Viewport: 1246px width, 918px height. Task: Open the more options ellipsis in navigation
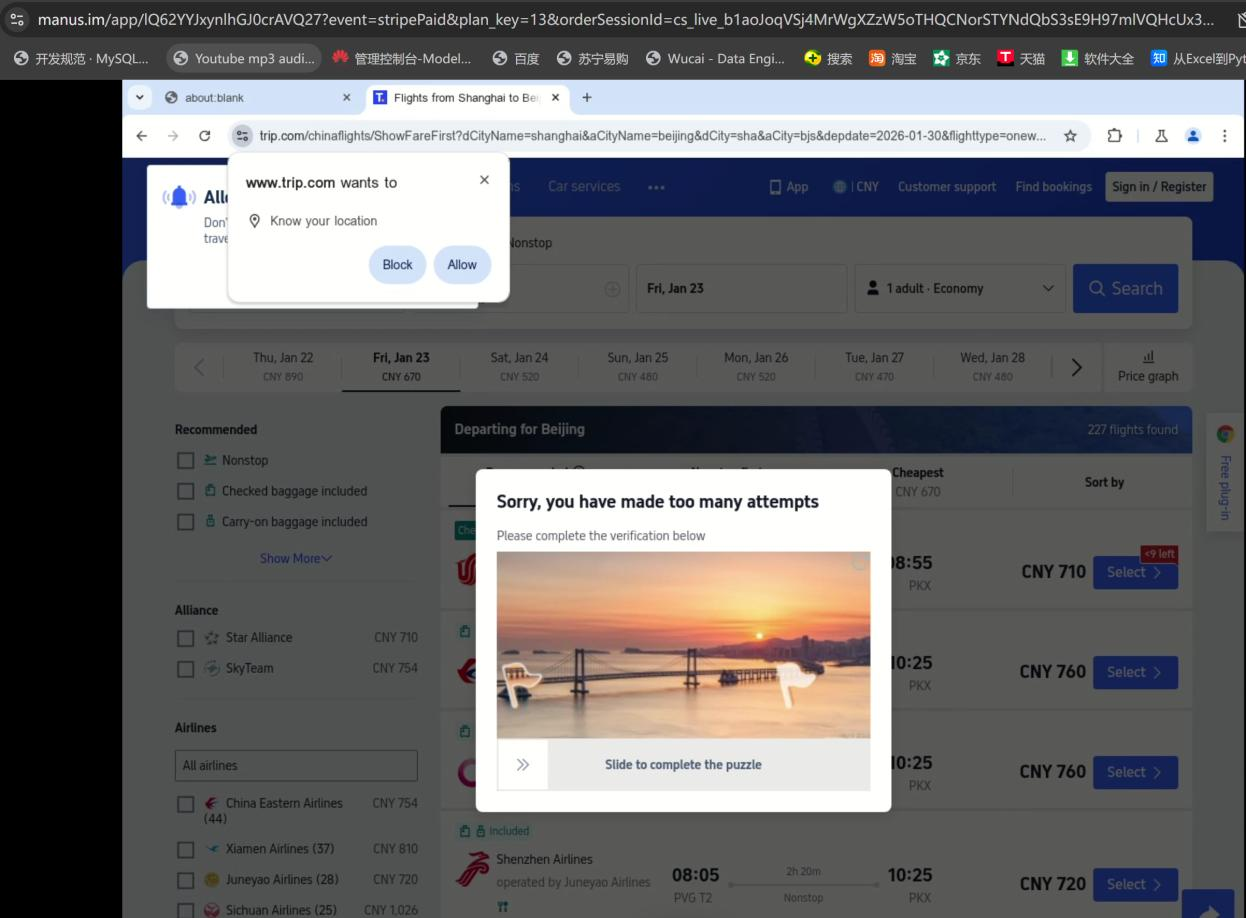tap(656, 187)
